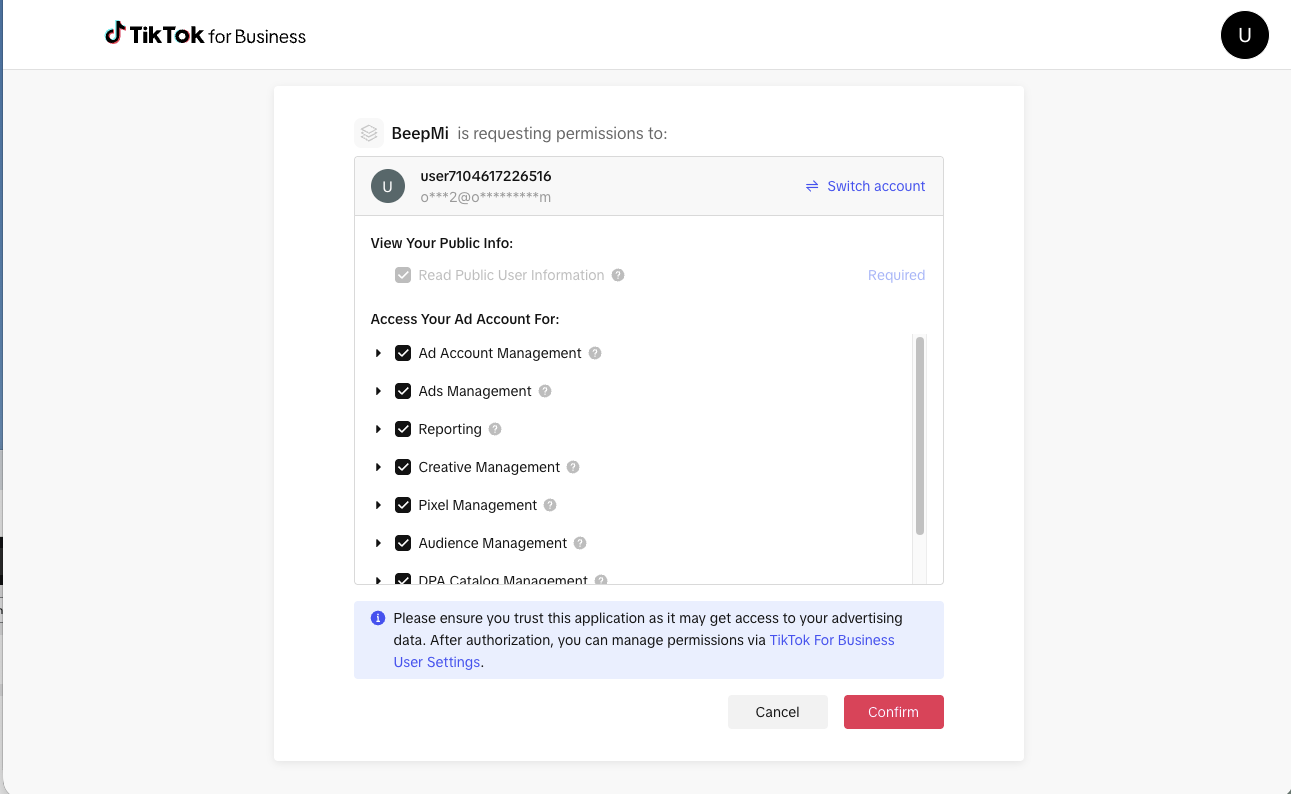Click the BeepMi app name
Image resolution: width=1291 pixels, height=794 pixels.
(x=420, y=133)
